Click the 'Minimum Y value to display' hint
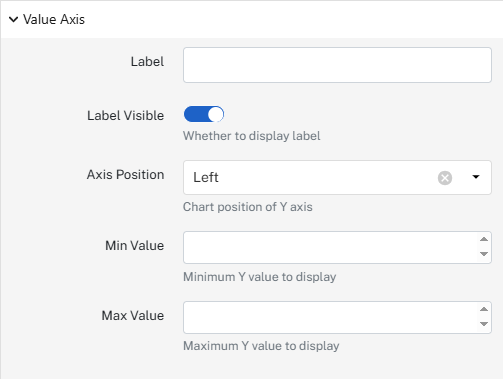Screen dimensions: 503x379 pos(260,277)
